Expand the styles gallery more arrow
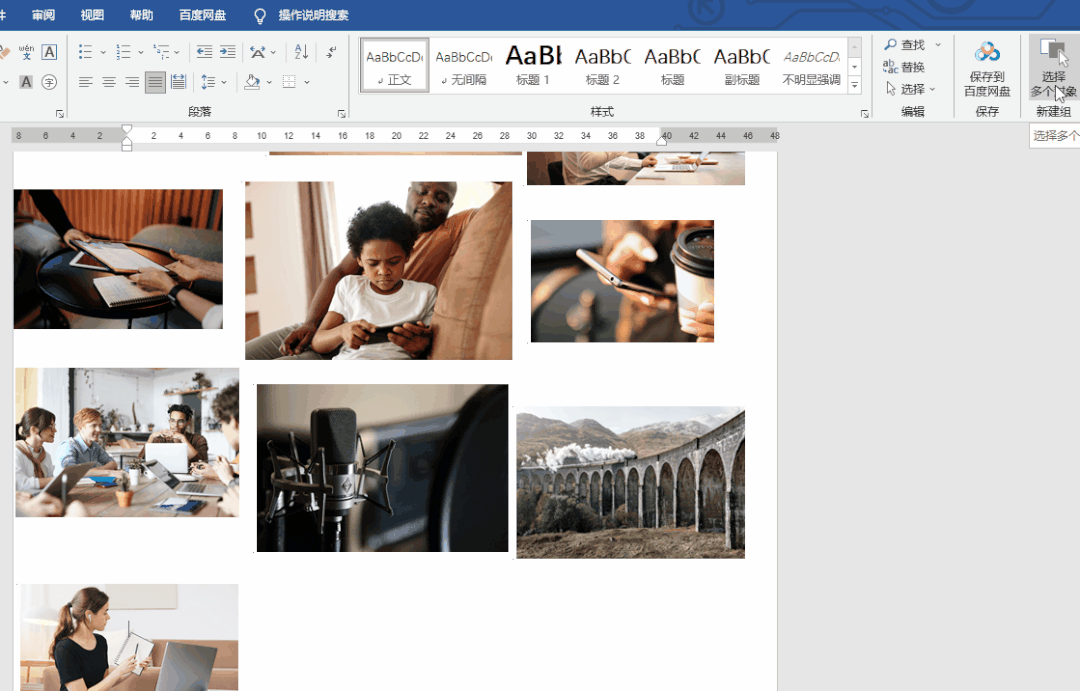 coord(854,87)
